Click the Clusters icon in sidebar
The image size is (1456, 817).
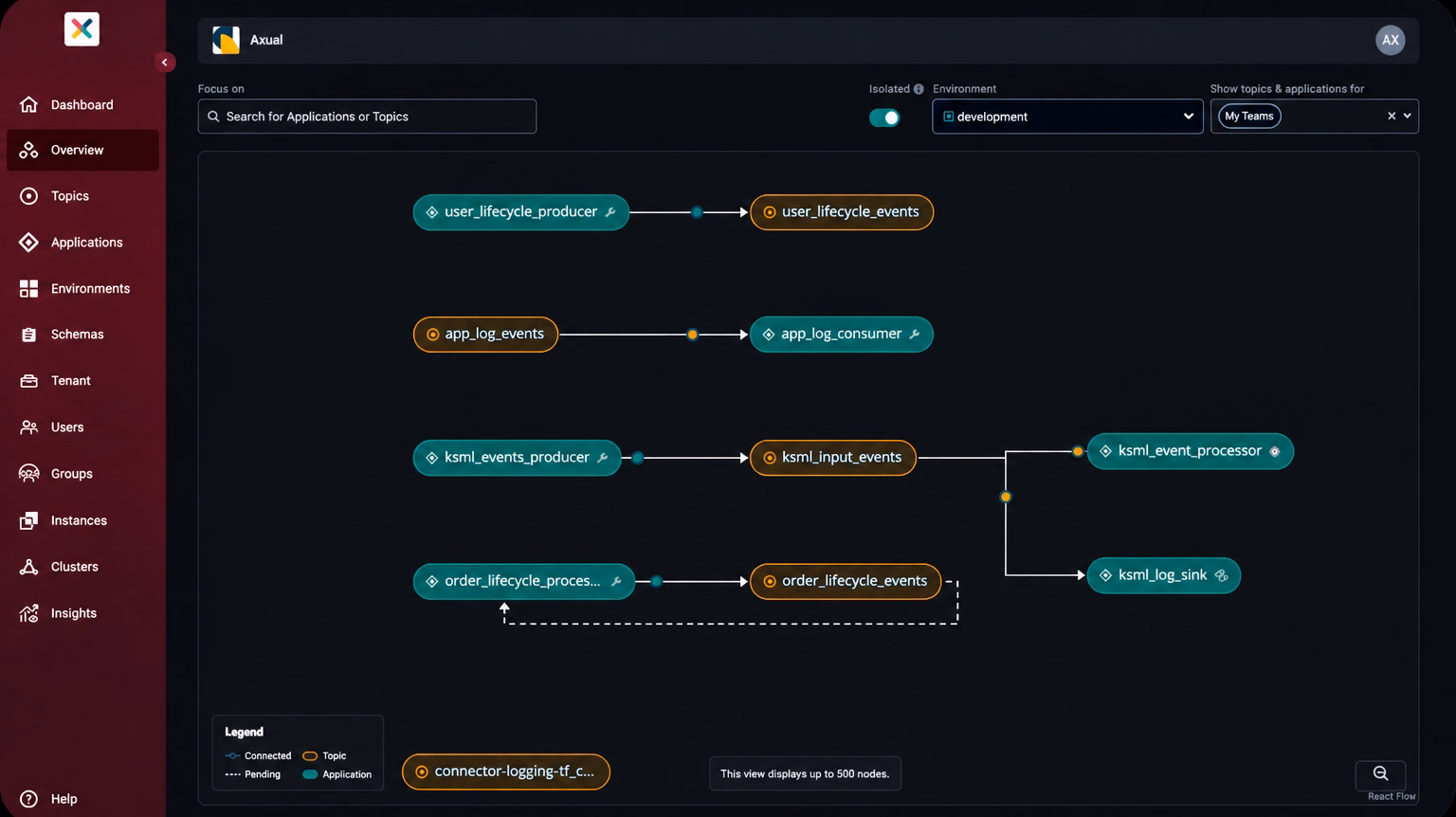coord(29,567)
